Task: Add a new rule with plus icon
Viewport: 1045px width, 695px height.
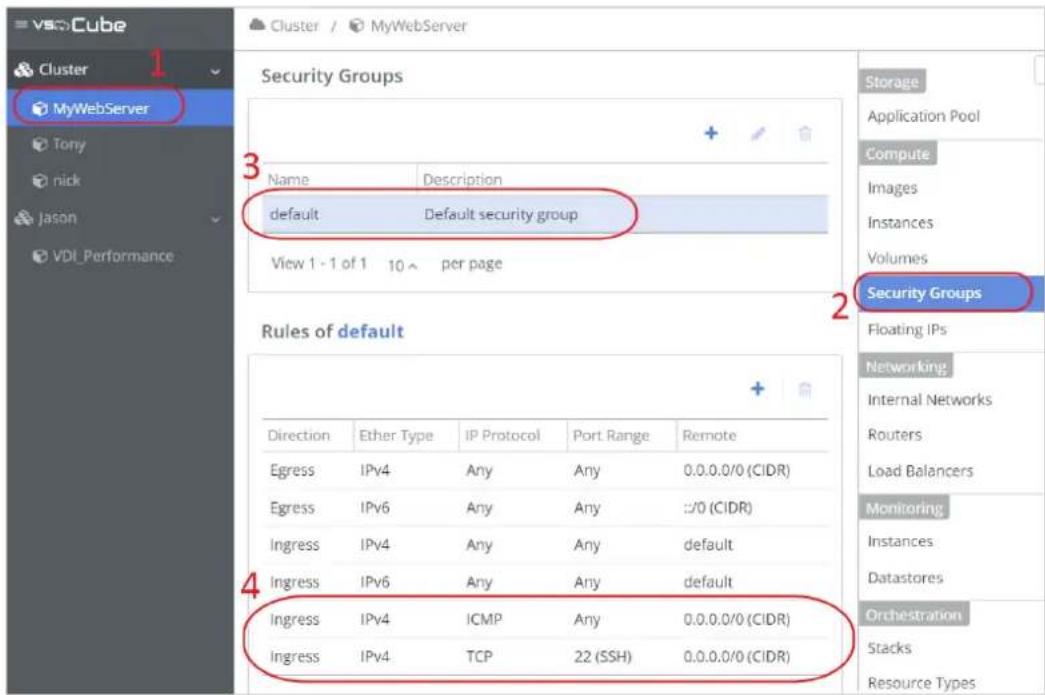Action: coord(758,388)
